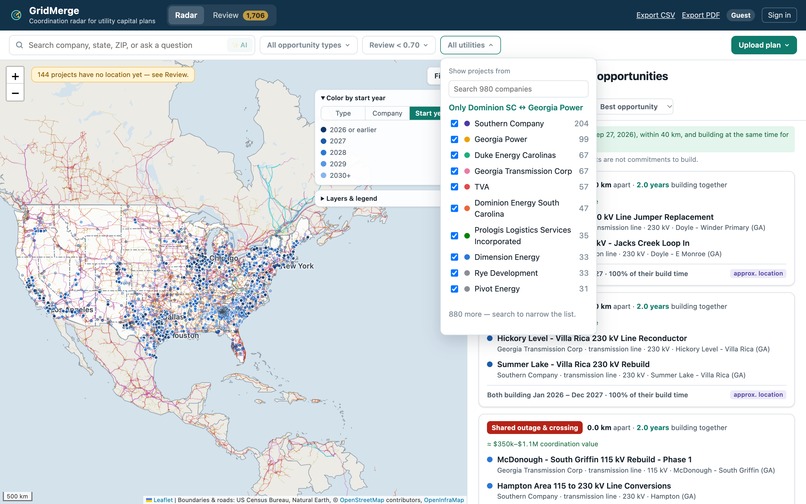806x504 pixels.
Task: Click the 1,706 review count badge
Action: (255, 15)
